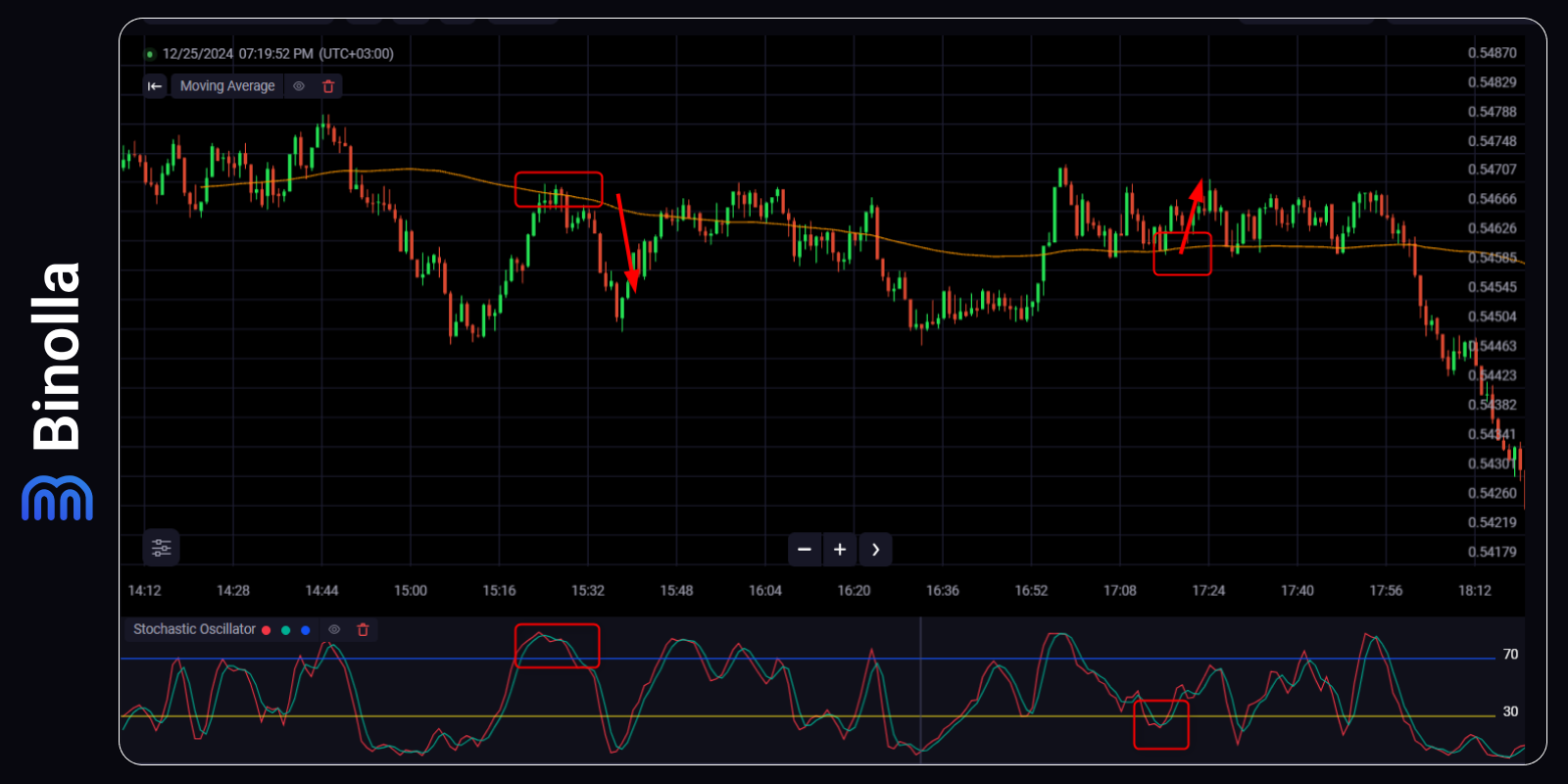This screenshot has width=1568, height=784.
Task: Click the 30 oversold level label
Action: 1510,711
